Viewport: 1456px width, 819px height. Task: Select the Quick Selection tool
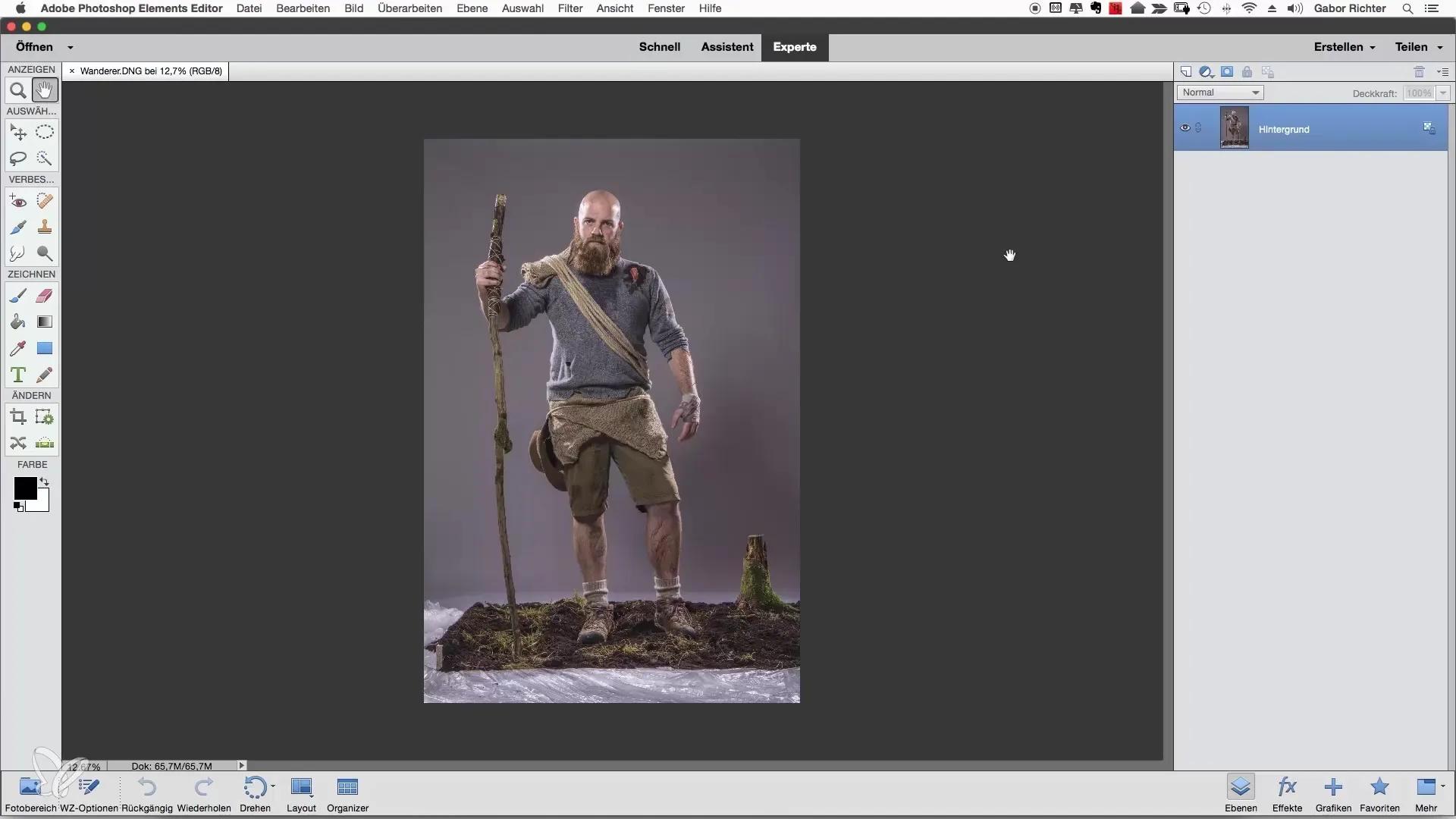coord(45,158)
